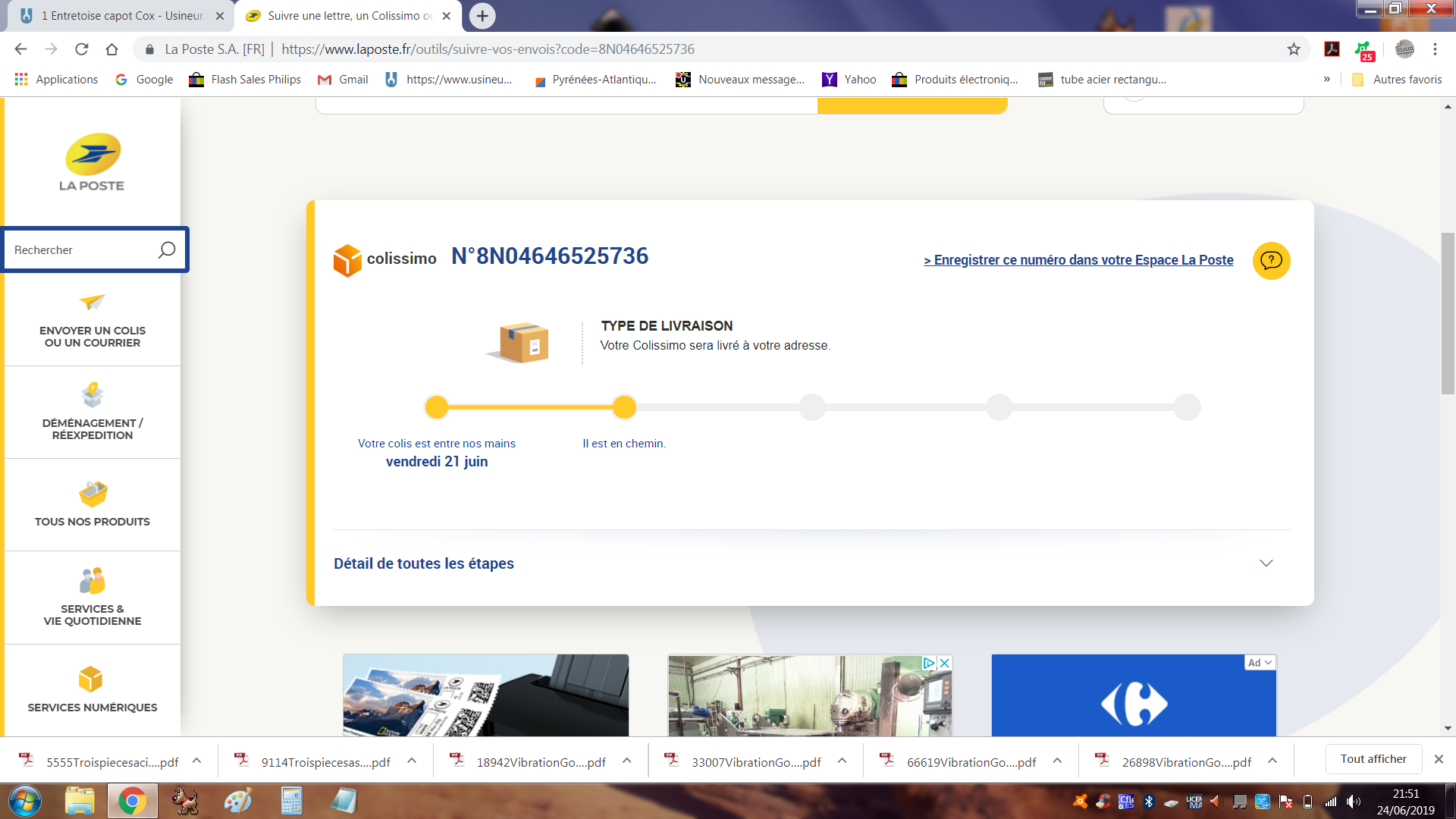This screenshot has width=1456, height=819.
Task: Open Services & vie quotidienne section
Action: tap(93, 598)
